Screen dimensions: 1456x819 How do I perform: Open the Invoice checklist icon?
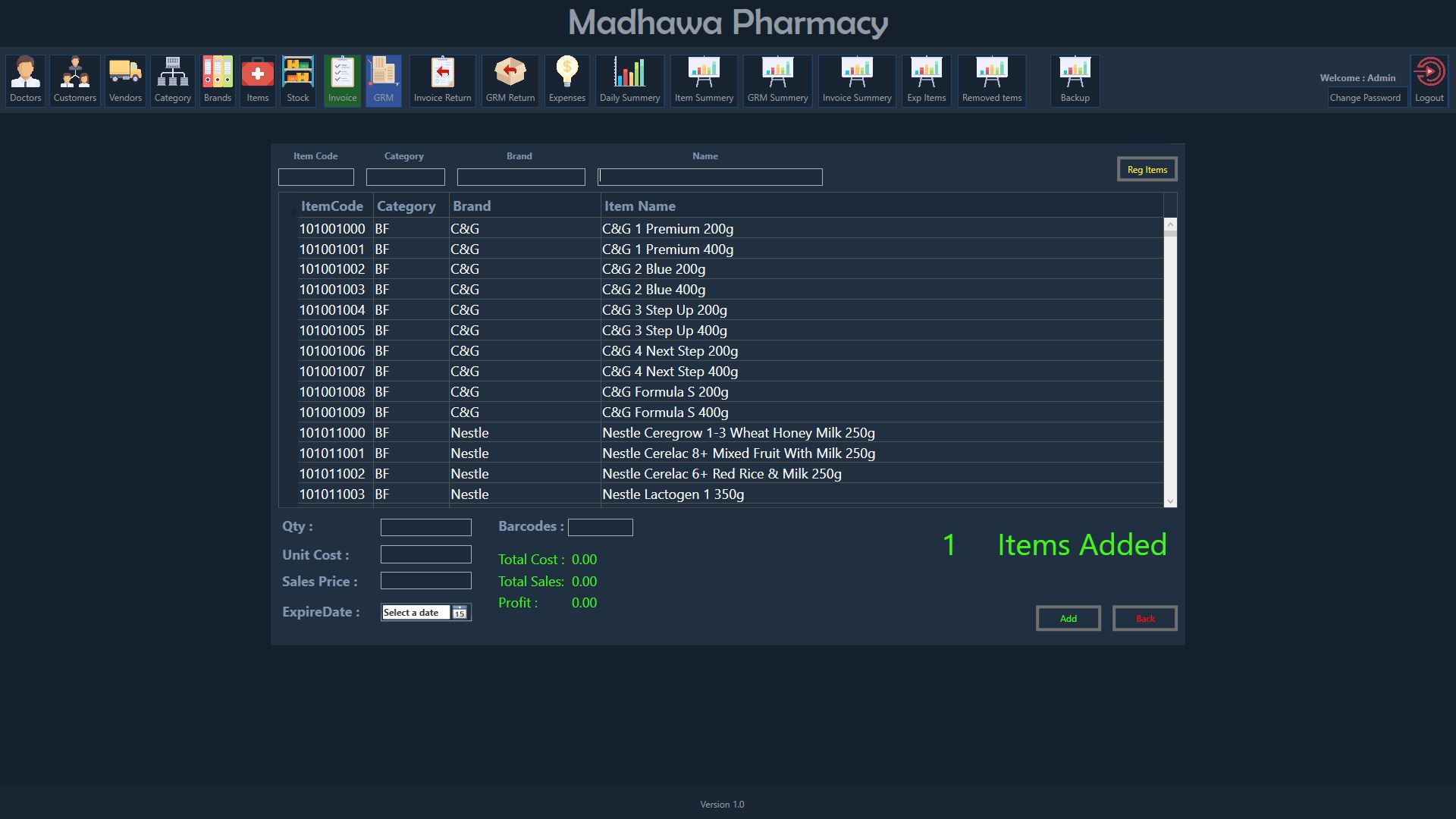tap(342, 80)
